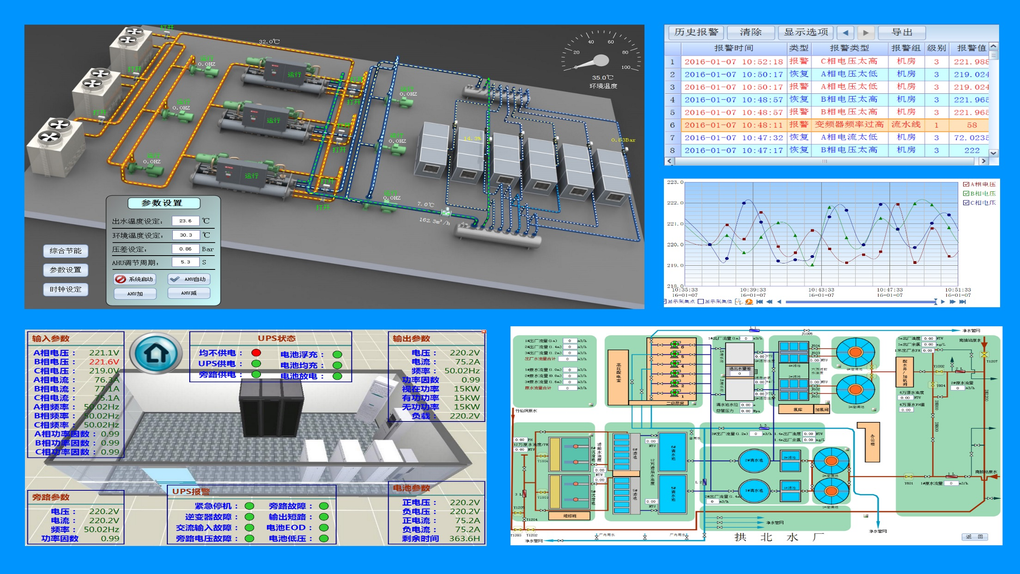Go to next alarm page with right arrow

[x=865, y=32]
